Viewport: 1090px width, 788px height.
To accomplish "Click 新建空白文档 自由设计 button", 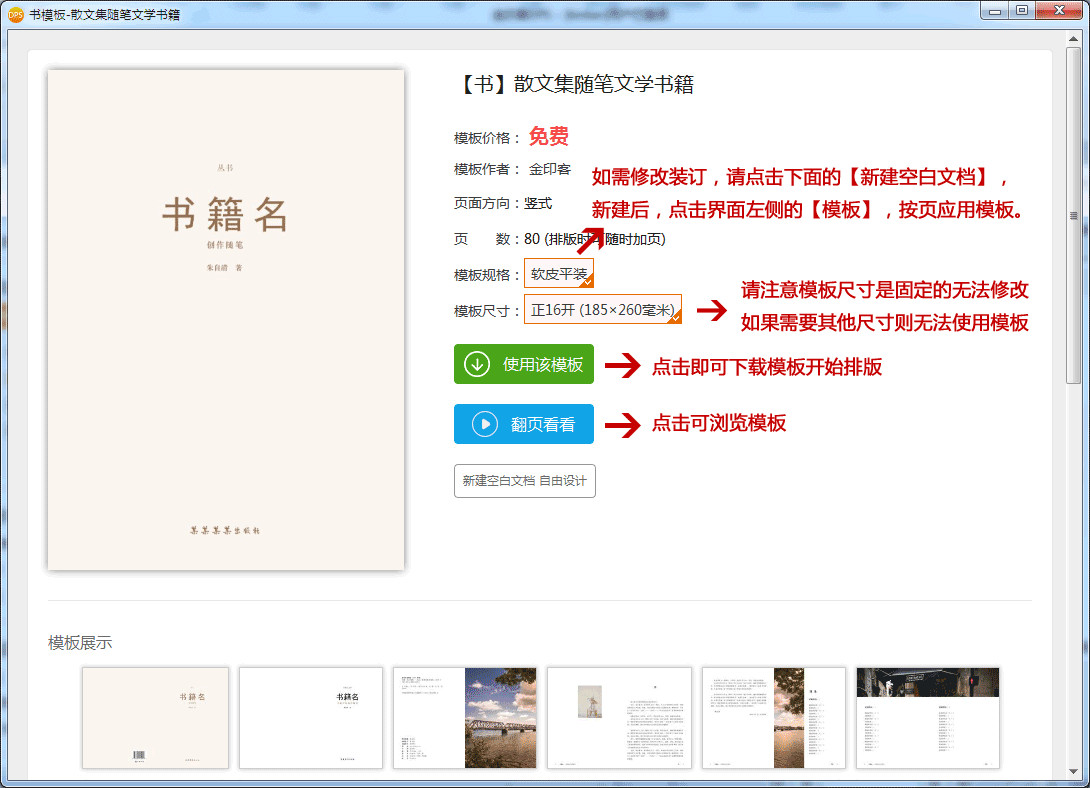I will tap(525, 481).
